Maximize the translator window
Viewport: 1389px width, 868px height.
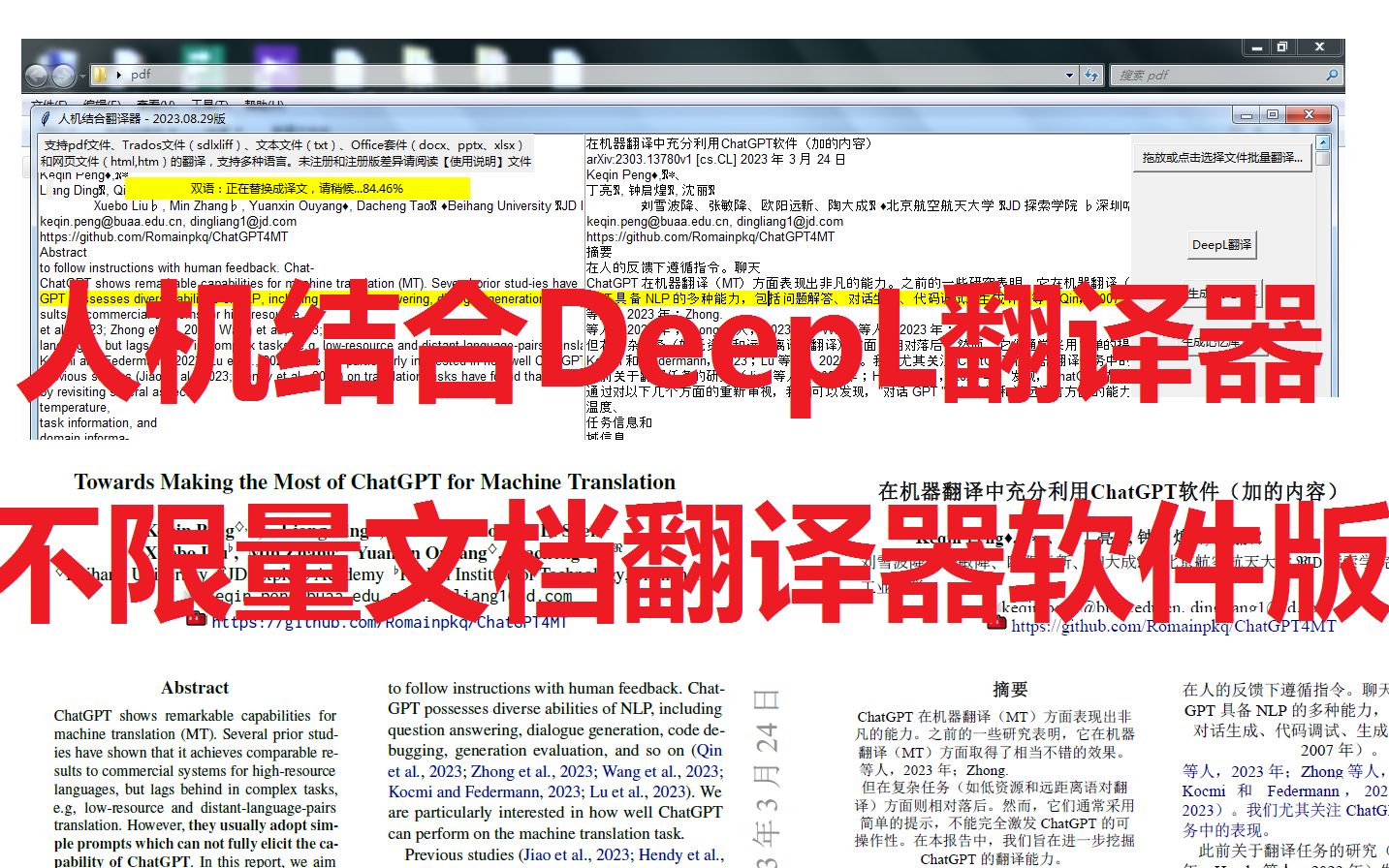[1273, 114]
